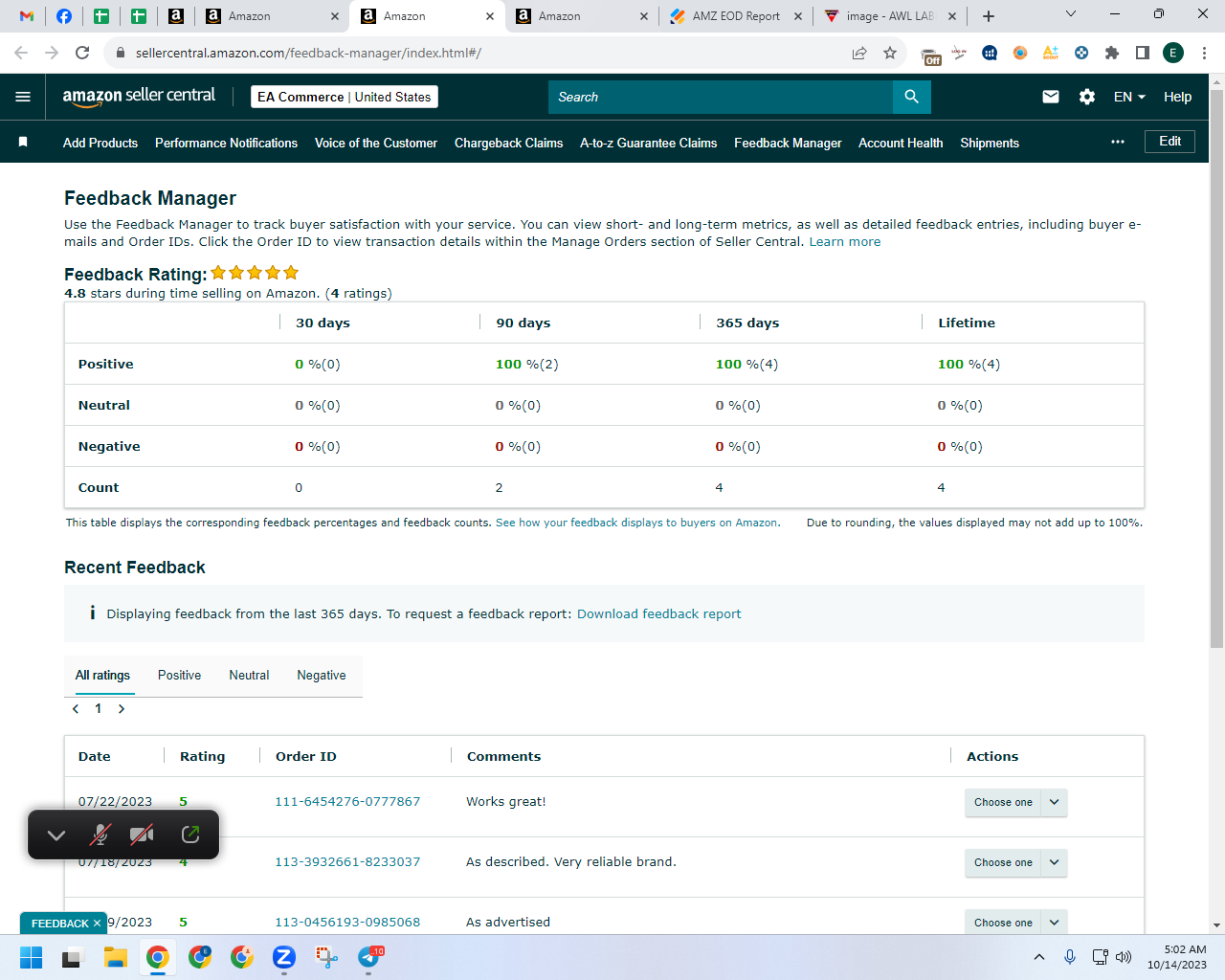Select the Positive feedback tab
Screen dimensions: 1225x980
click(179, 675)
